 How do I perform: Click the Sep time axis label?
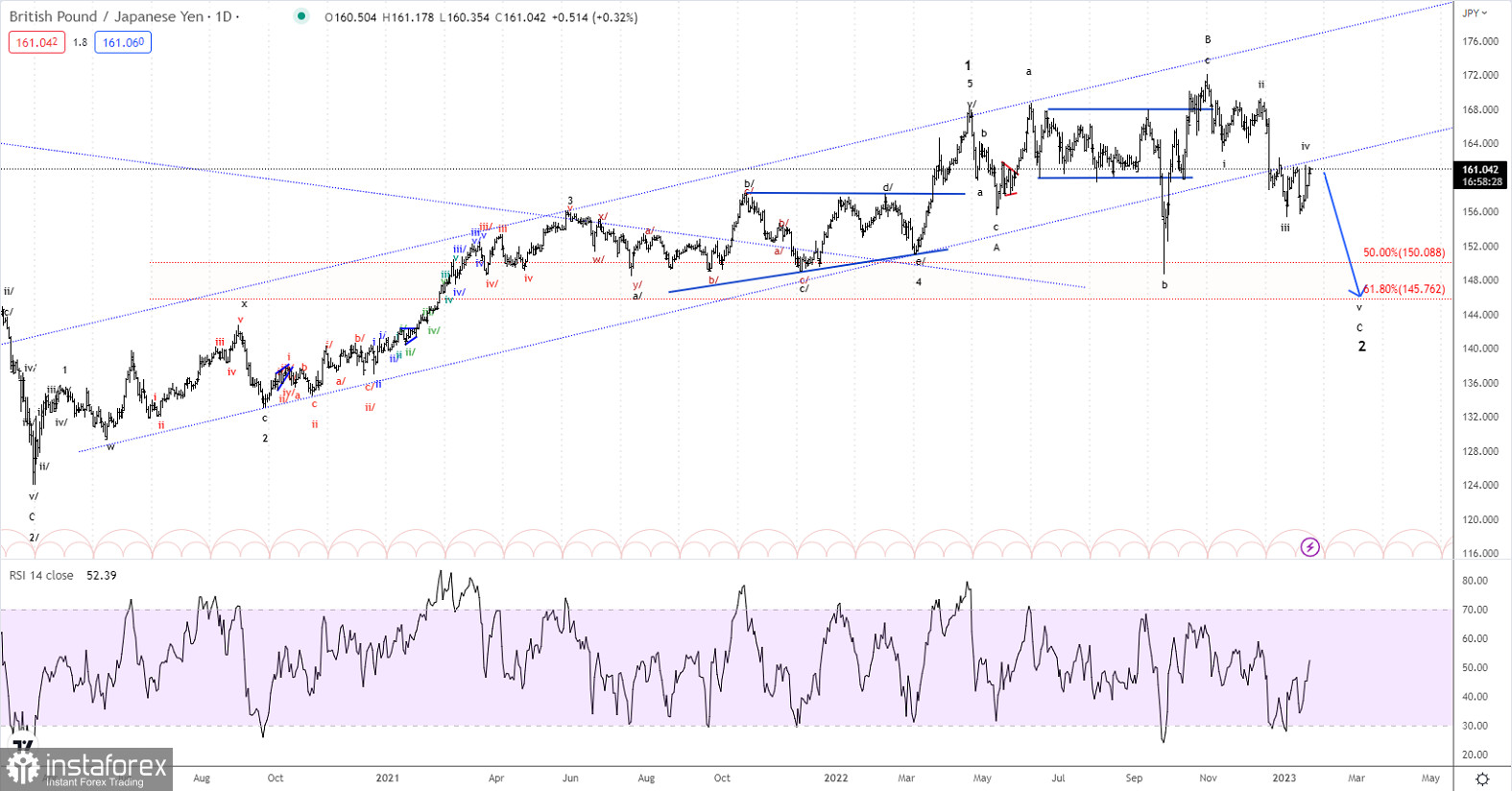point(1134,778)
